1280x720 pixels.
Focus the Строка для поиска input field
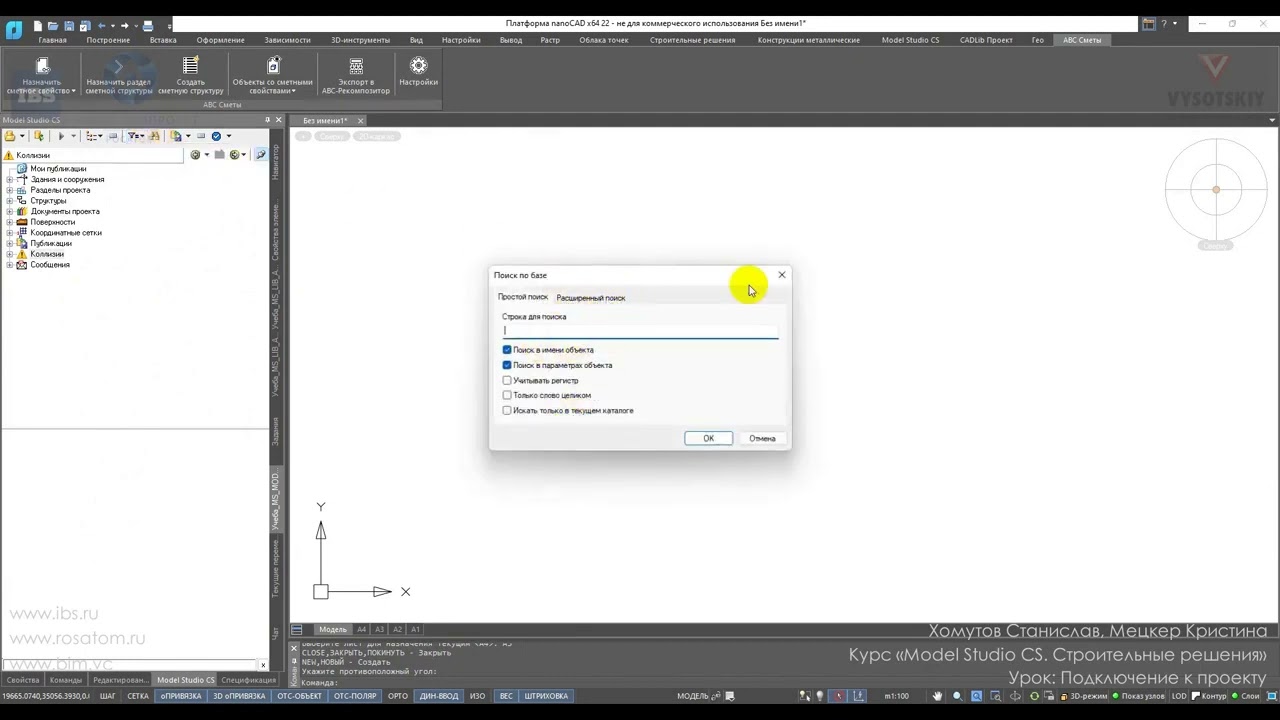click(x=640, y=331)
